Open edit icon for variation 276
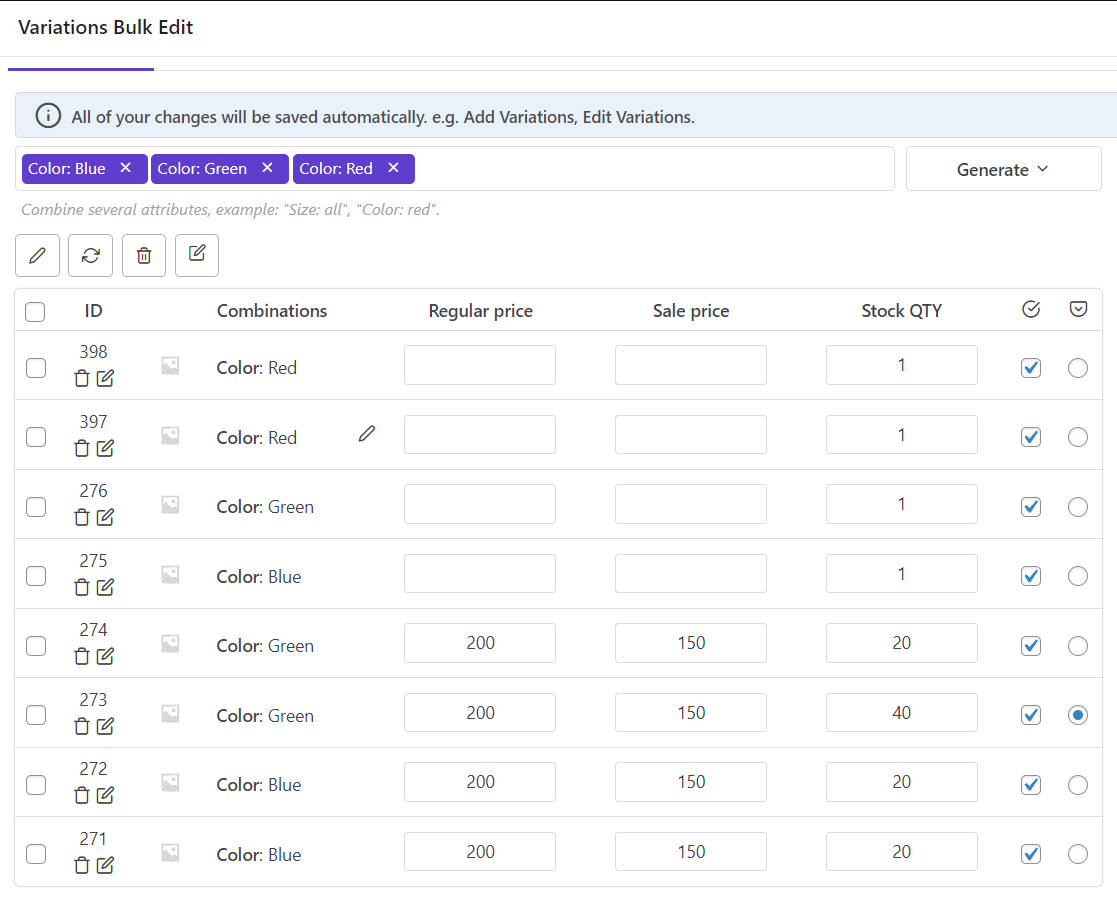1117x899 pixels. click(x=105, y=517)
